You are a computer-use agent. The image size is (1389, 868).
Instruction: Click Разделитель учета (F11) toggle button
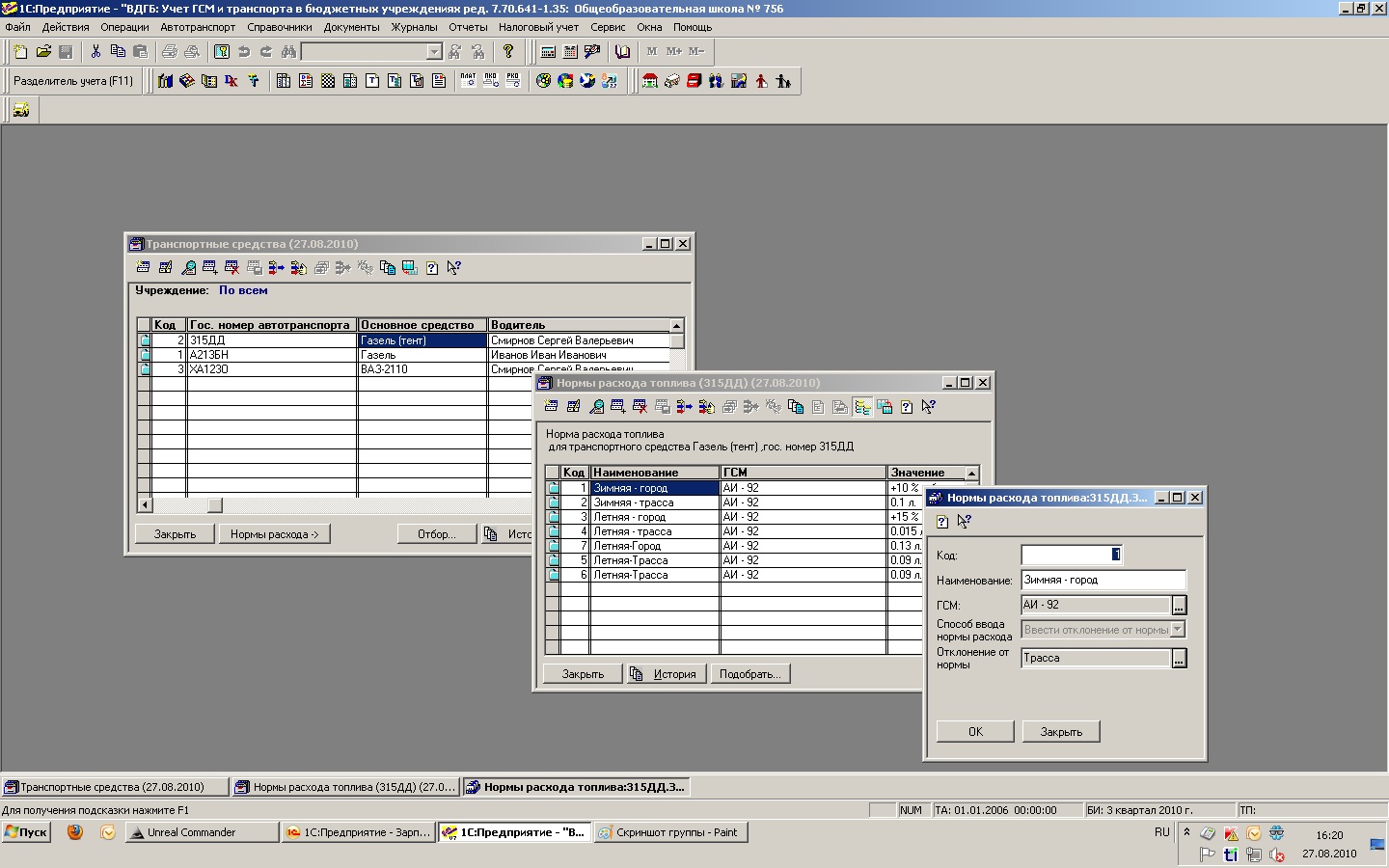pos(73,81)
